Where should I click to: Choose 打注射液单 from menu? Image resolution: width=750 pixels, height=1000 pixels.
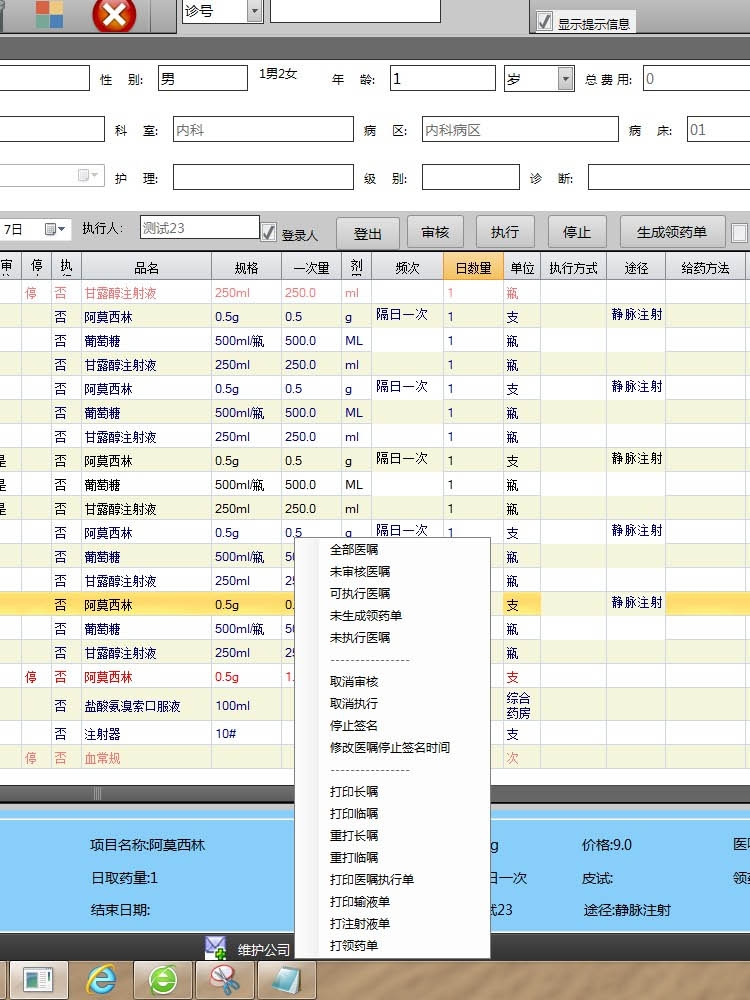coord(360,923)
